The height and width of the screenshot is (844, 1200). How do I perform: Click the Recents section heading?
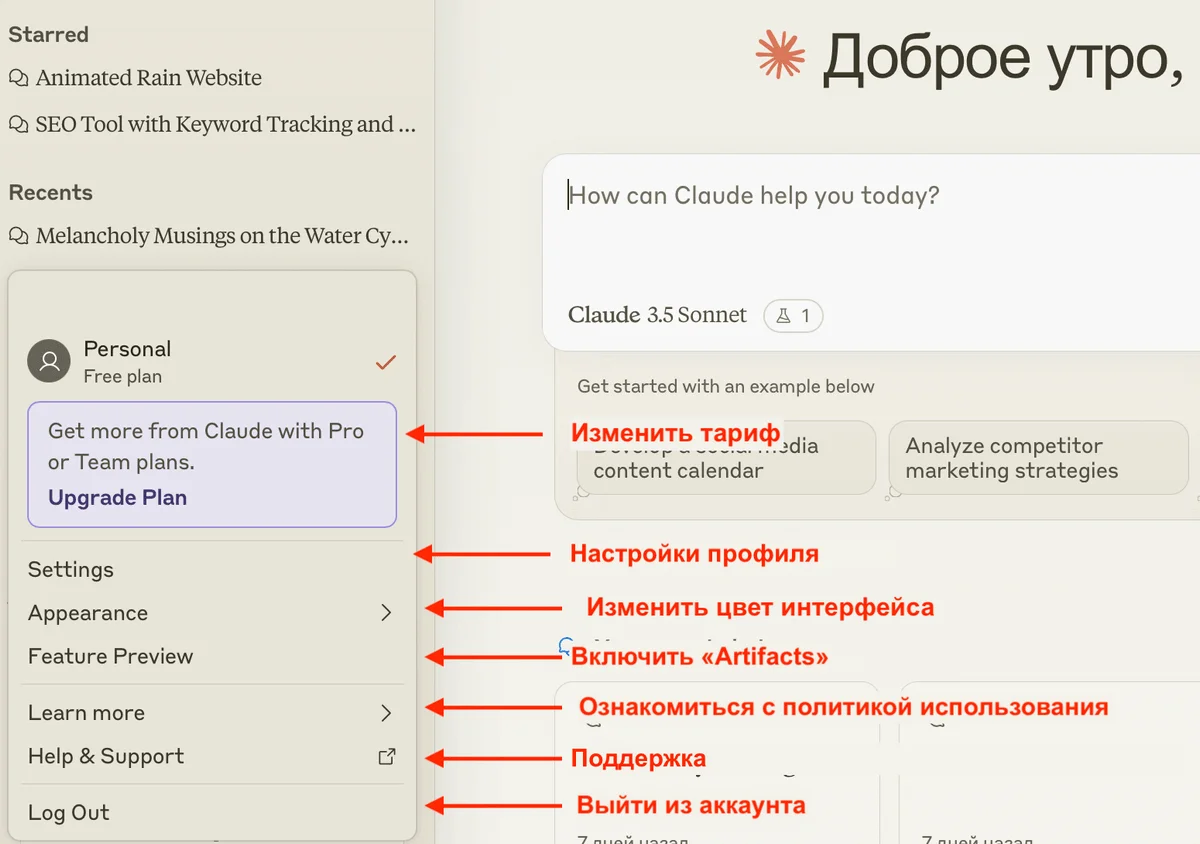coord(50,193)
